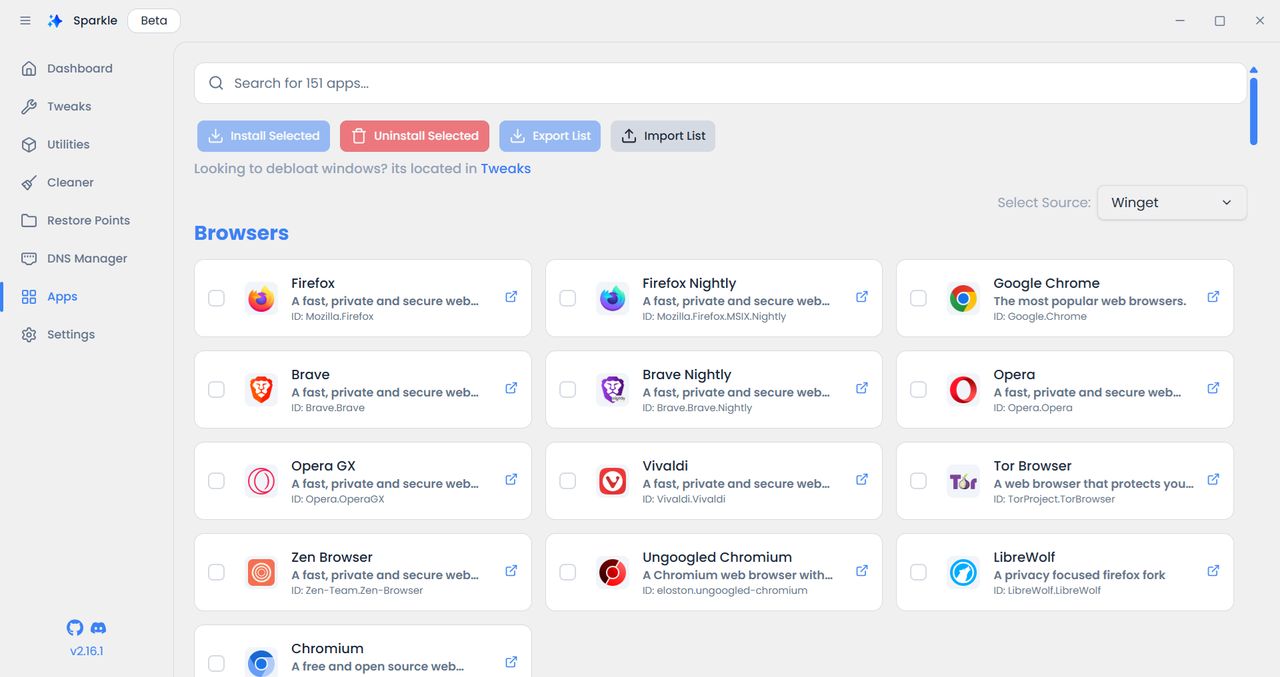Select the Ungoogled Chromium checkbox

pos(567,572)
